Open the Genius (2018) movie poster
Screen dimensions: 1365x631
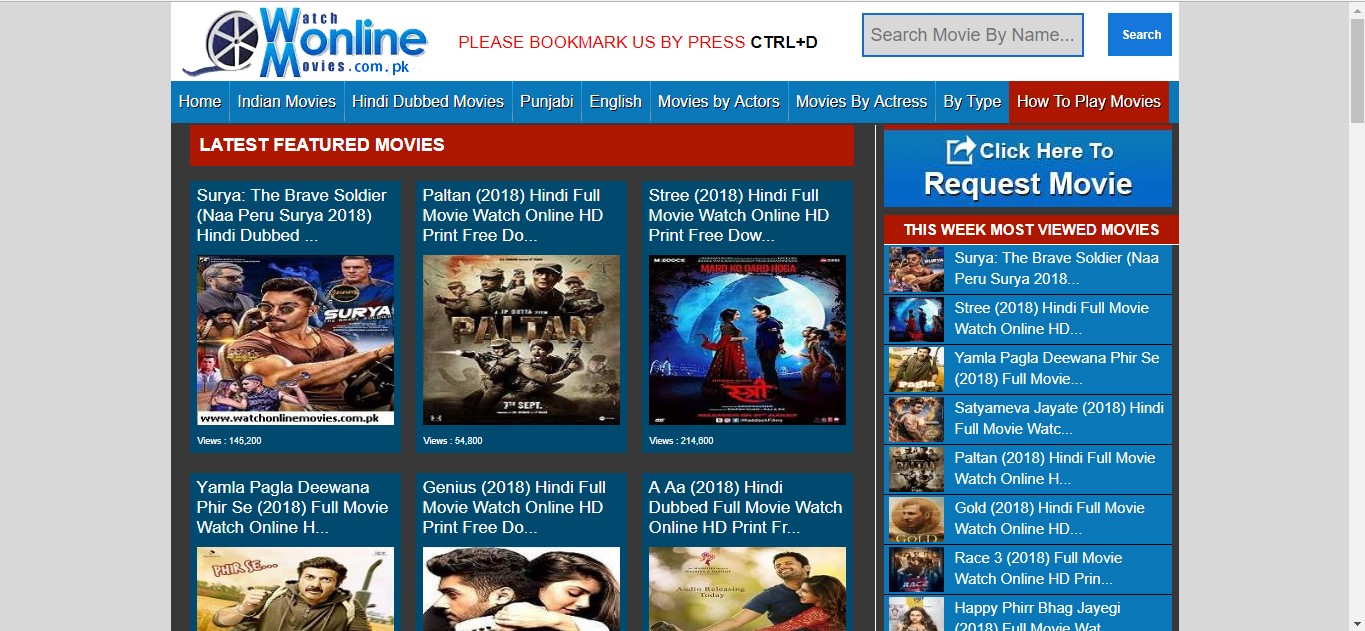(521, 589)
